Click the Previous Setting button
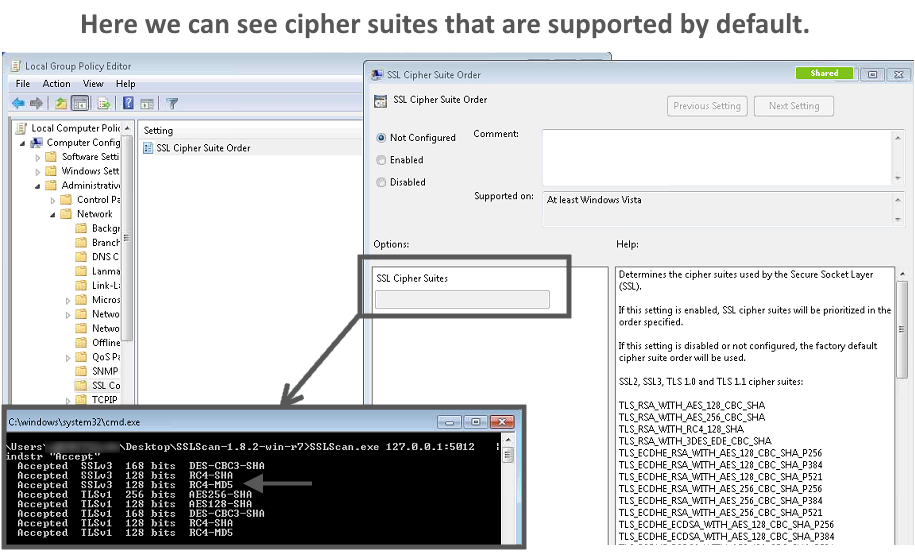The image size is (915, 556). [707, 106]
